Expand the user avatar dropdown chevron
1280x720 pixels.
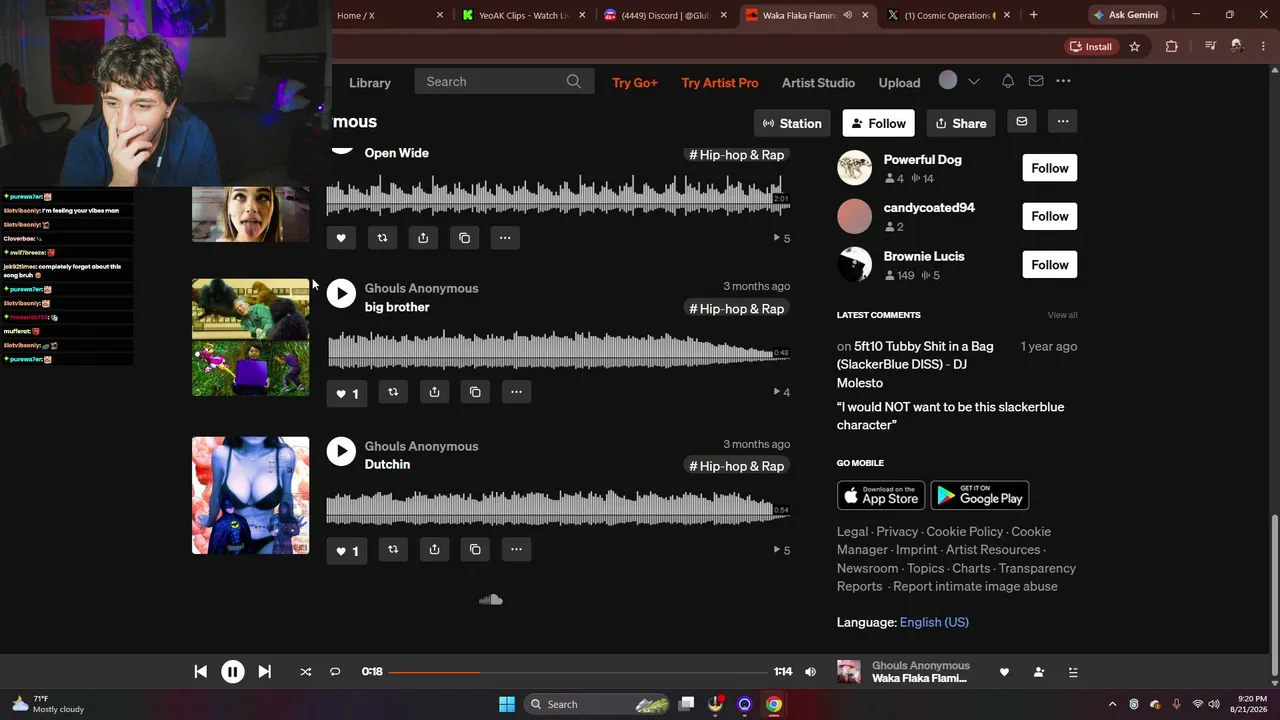point(973,81)
